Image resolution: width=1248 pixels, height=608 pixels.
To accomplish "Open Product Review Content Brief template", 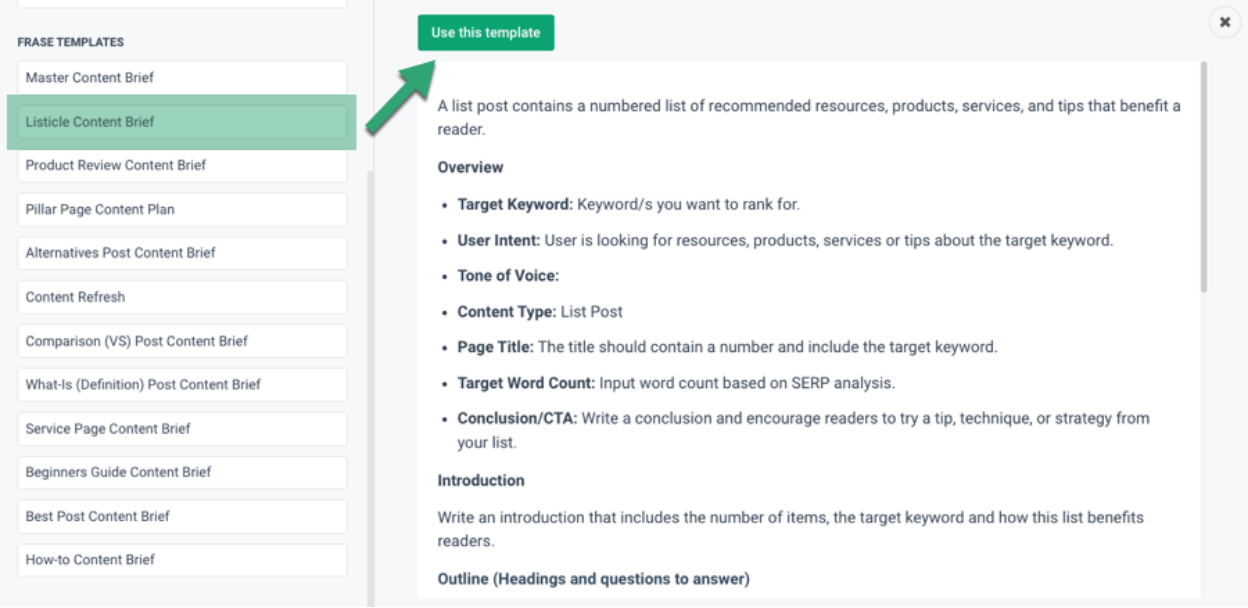I will pos(182,166).
